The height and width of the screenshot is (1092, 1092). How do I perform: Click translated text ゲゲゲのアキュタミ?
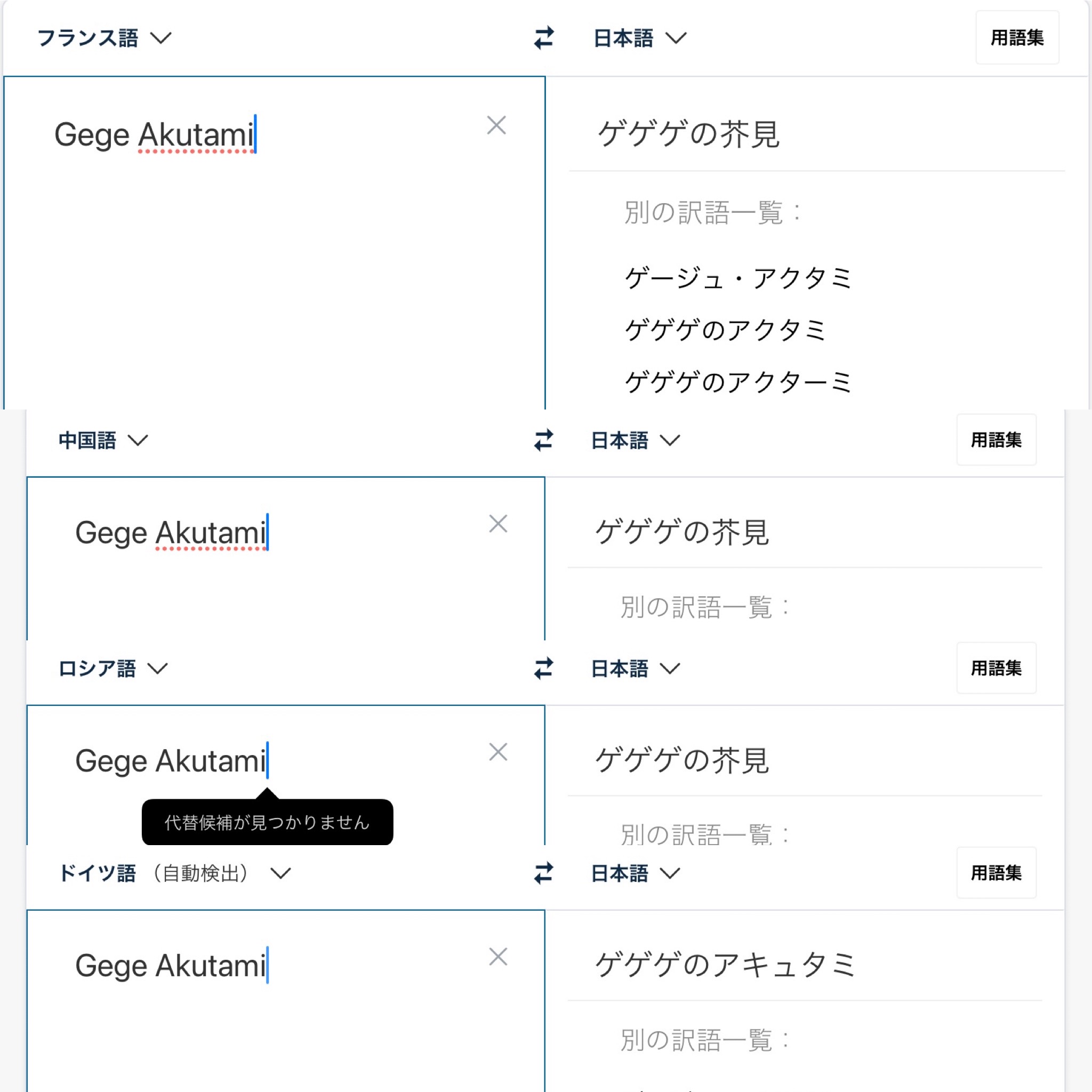[x=726, y=965]
